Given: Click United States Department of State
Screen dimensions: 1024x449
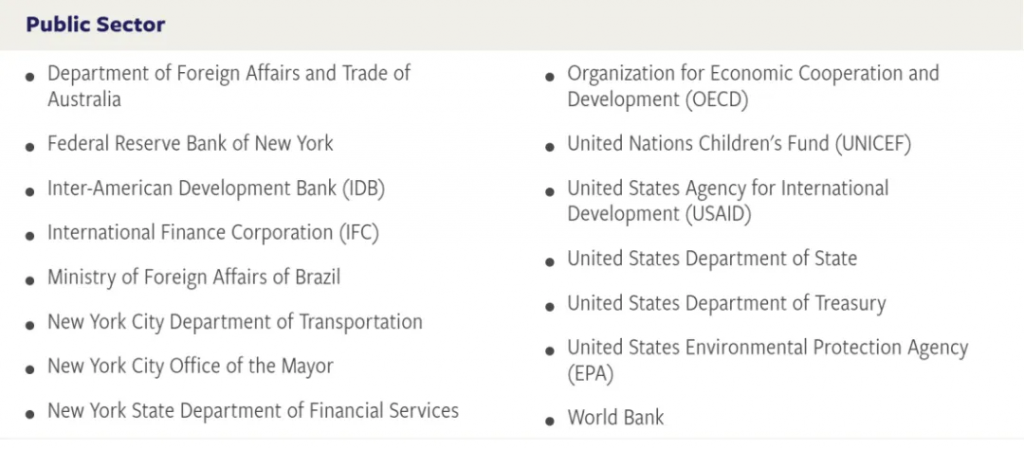Looking at the screenshot, I should tap(712, 258).
